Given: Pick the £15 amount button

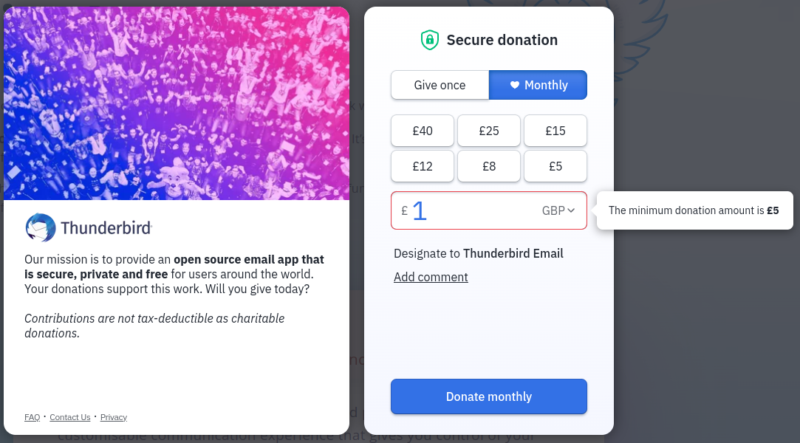Looking at the screenshot, I should click(x=555, y=131).
